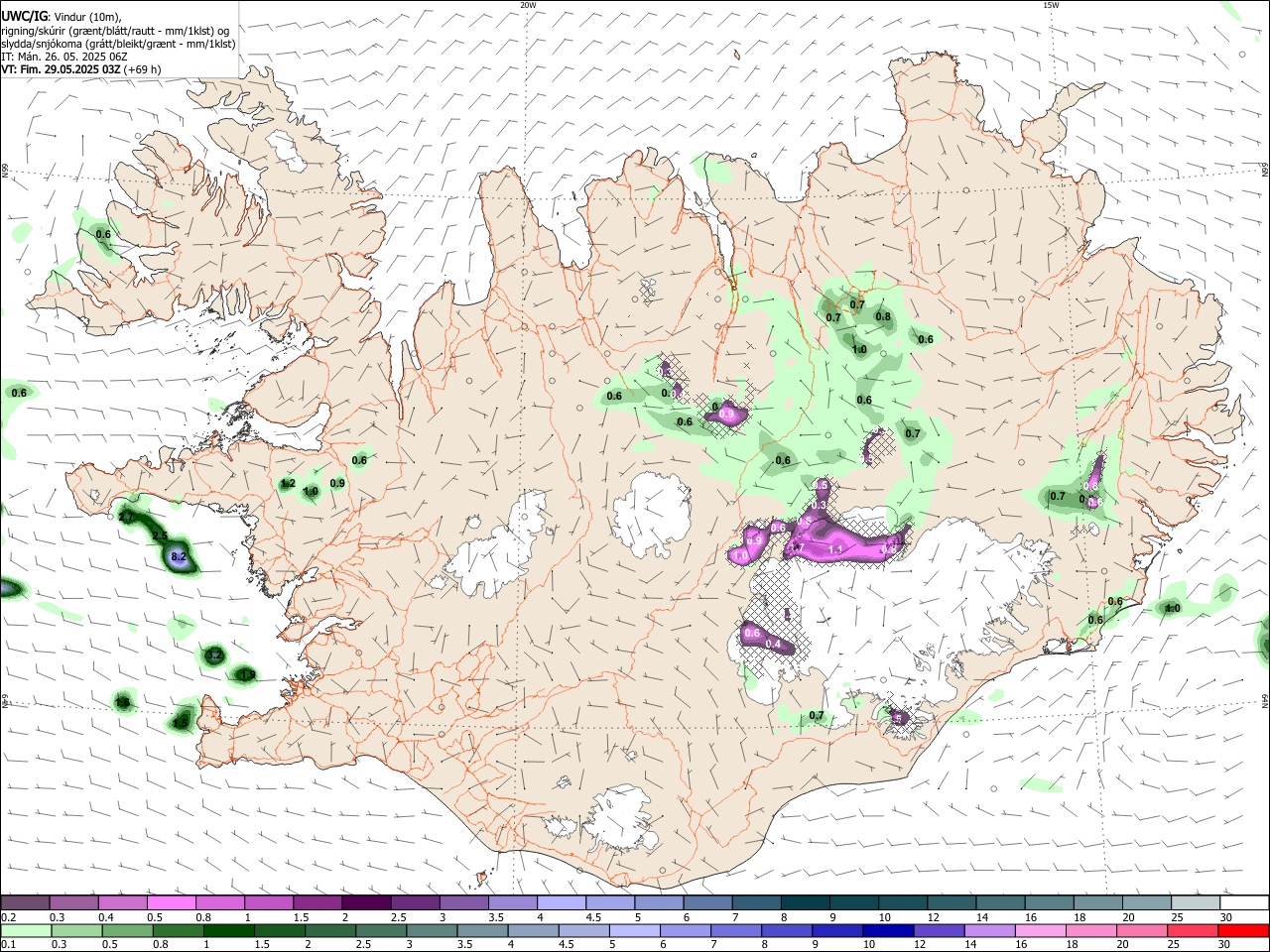Pick the lower legend swatch labeled 3.5

(483, 930)
